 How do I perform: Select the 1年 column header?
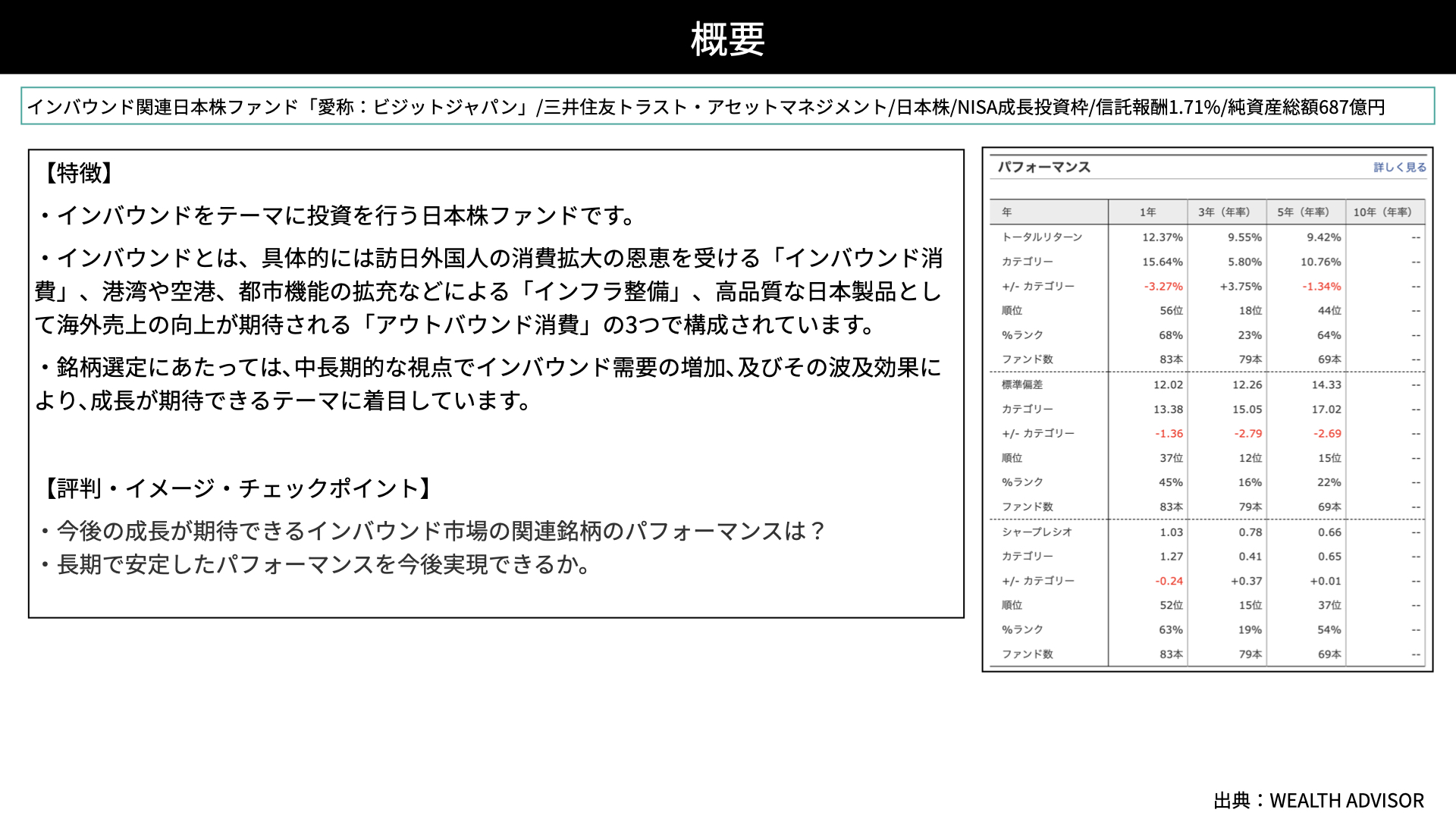[1147, 212]
